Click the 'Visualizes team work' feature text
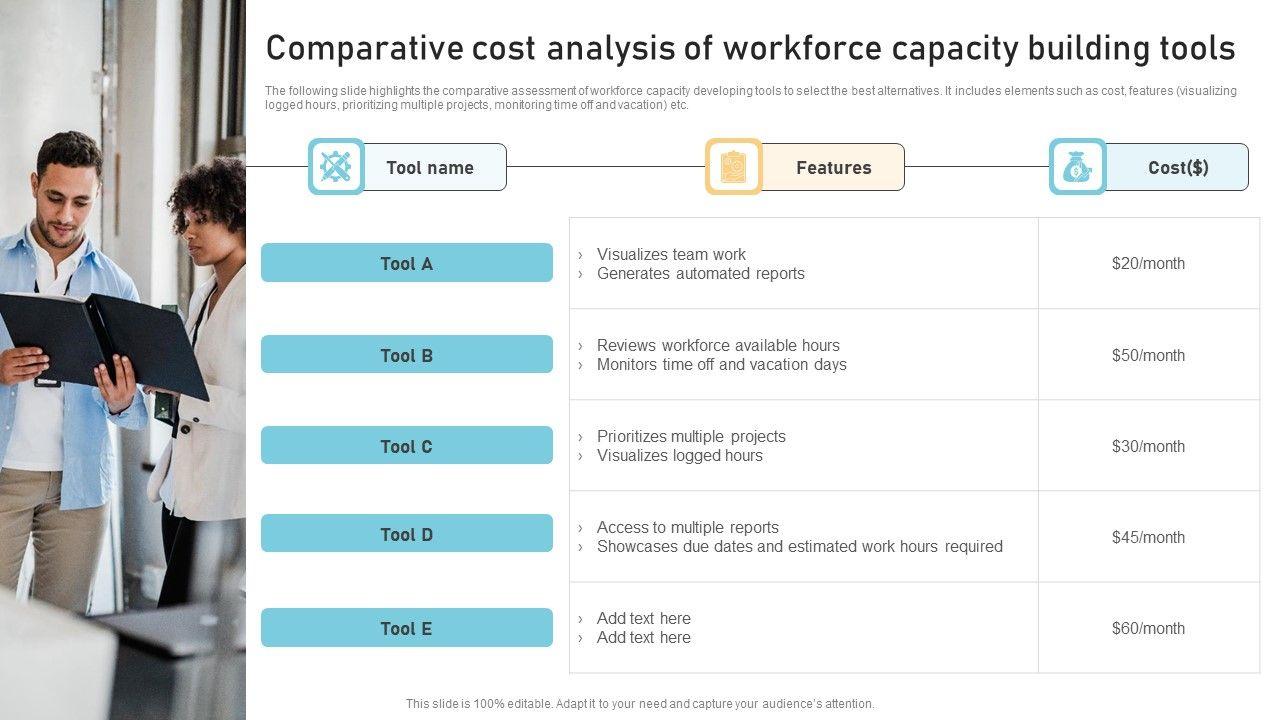This screenshot has width=1280, height=720. 671,254
